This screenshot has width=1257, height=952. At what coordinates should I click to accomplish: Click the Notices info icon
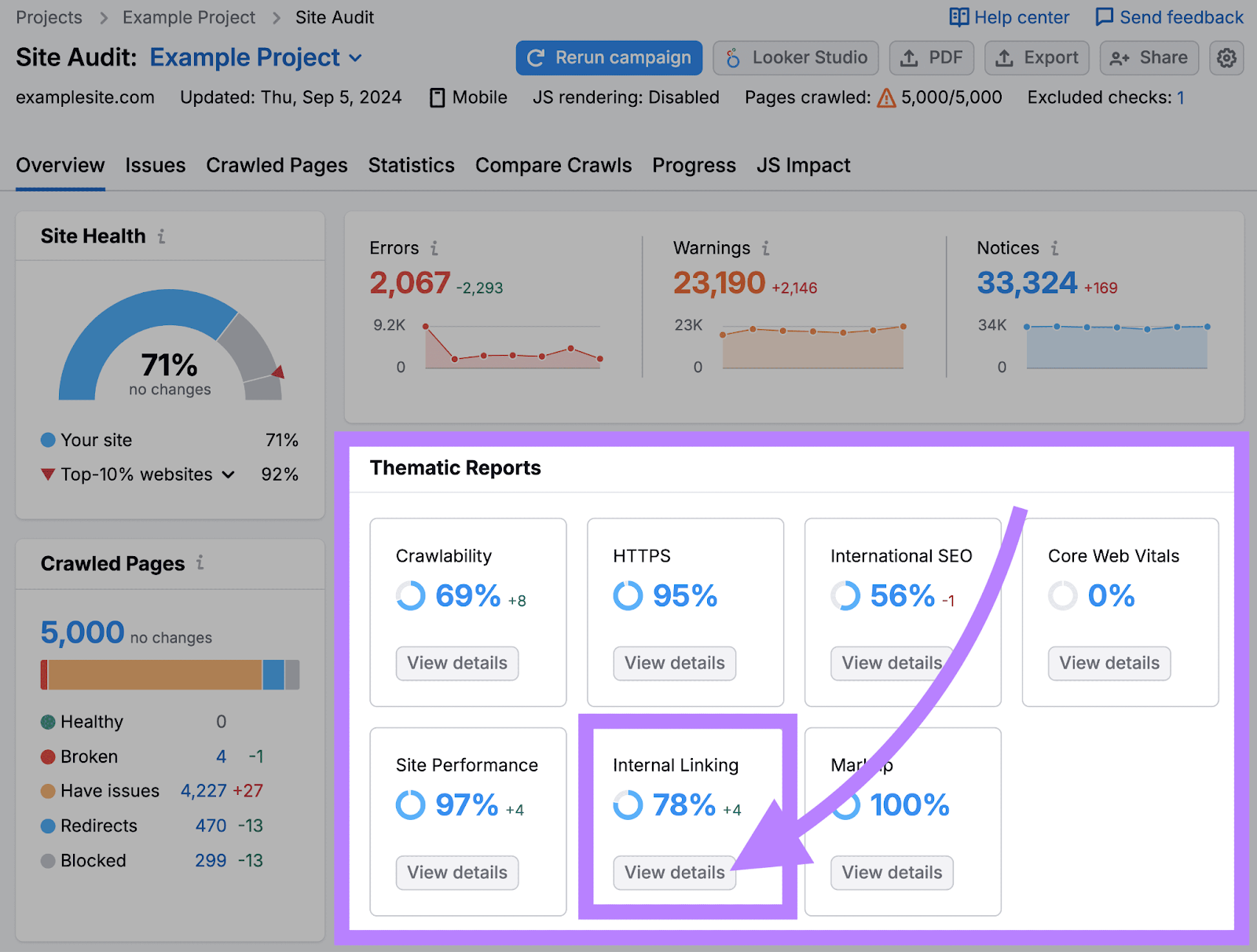[1054, 248]
